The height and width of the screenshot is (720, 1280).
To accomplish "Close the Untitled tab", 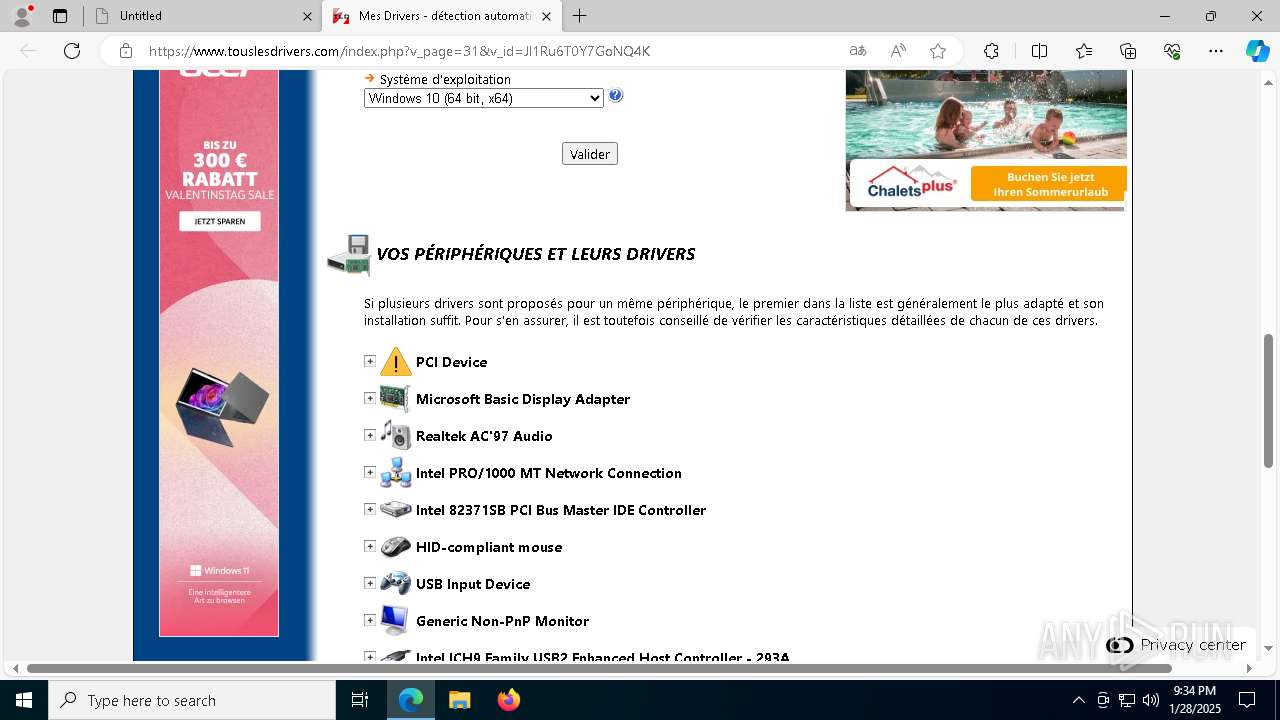I will [307, 16].
